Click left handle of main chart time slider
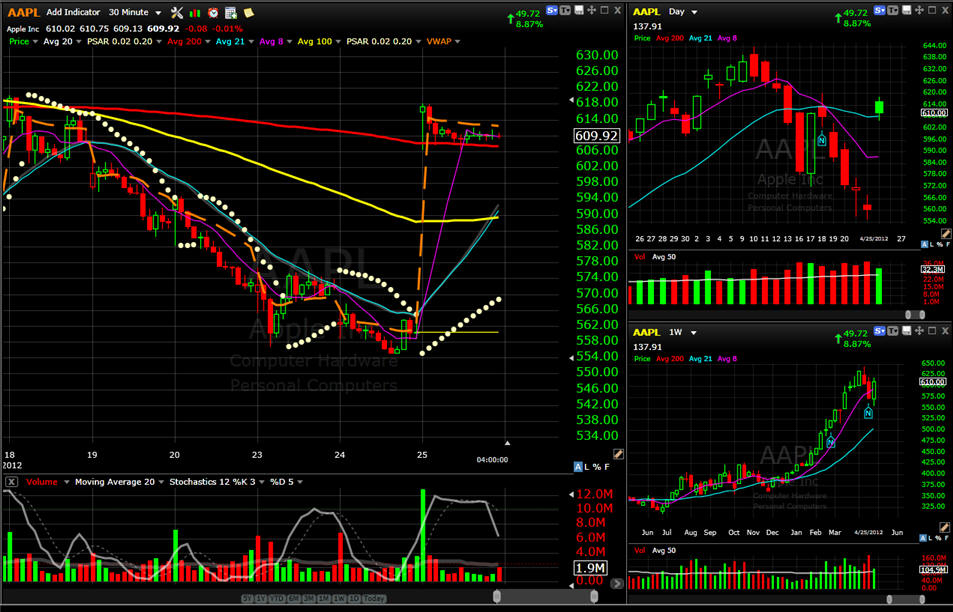953x612 pixels. tap(497, 596)
